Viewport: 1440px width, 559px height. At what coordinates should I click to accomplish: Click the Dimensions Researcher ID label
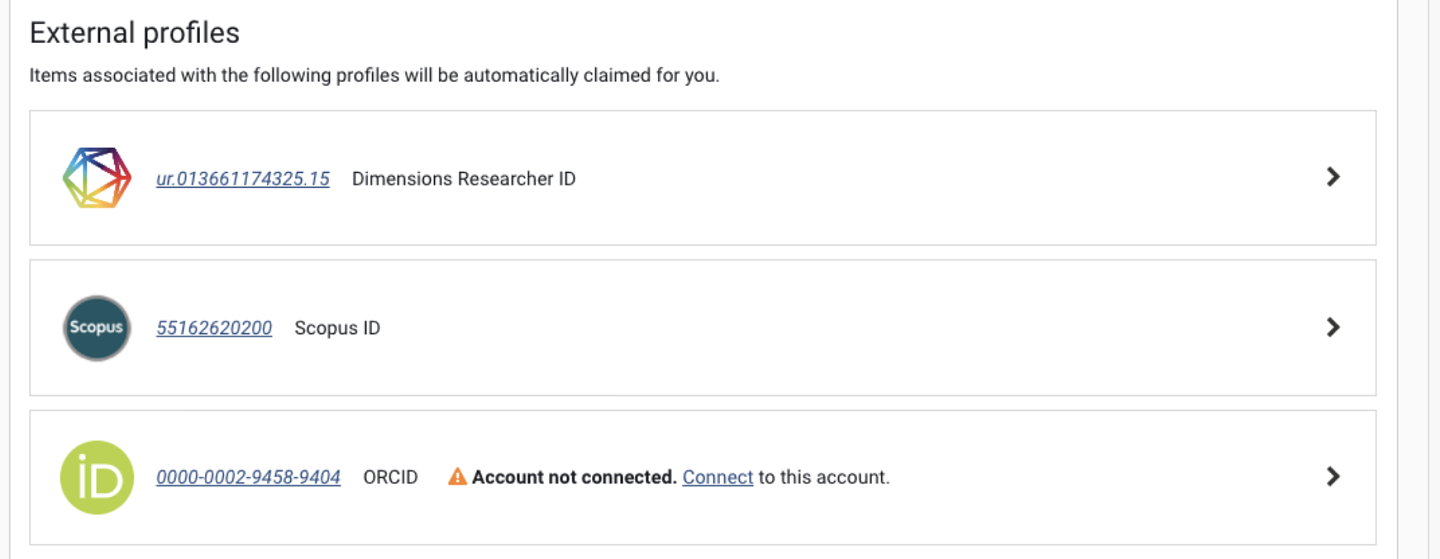(x=463, y=179)
